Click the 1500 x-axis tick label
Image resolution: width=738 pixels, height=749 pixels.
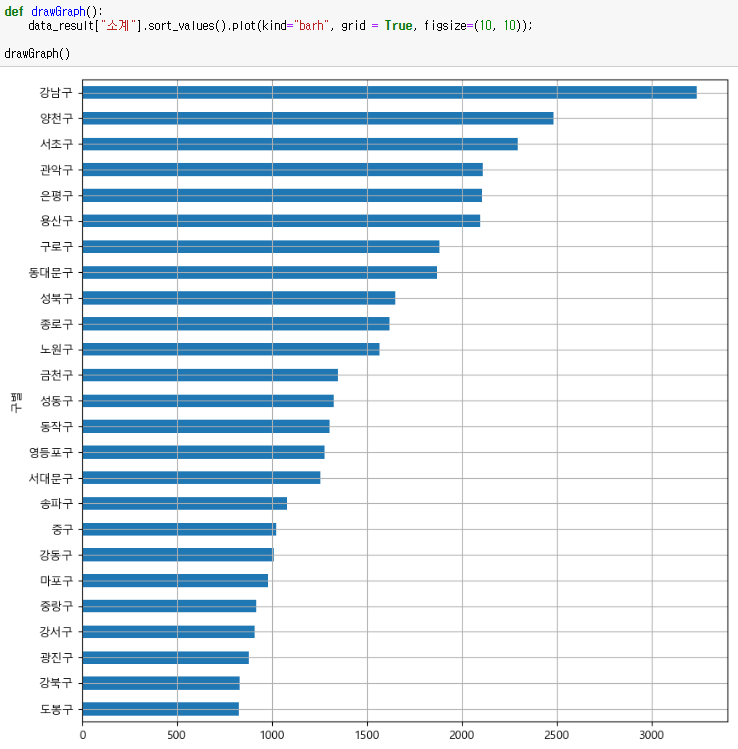click(x=367, y=735)
